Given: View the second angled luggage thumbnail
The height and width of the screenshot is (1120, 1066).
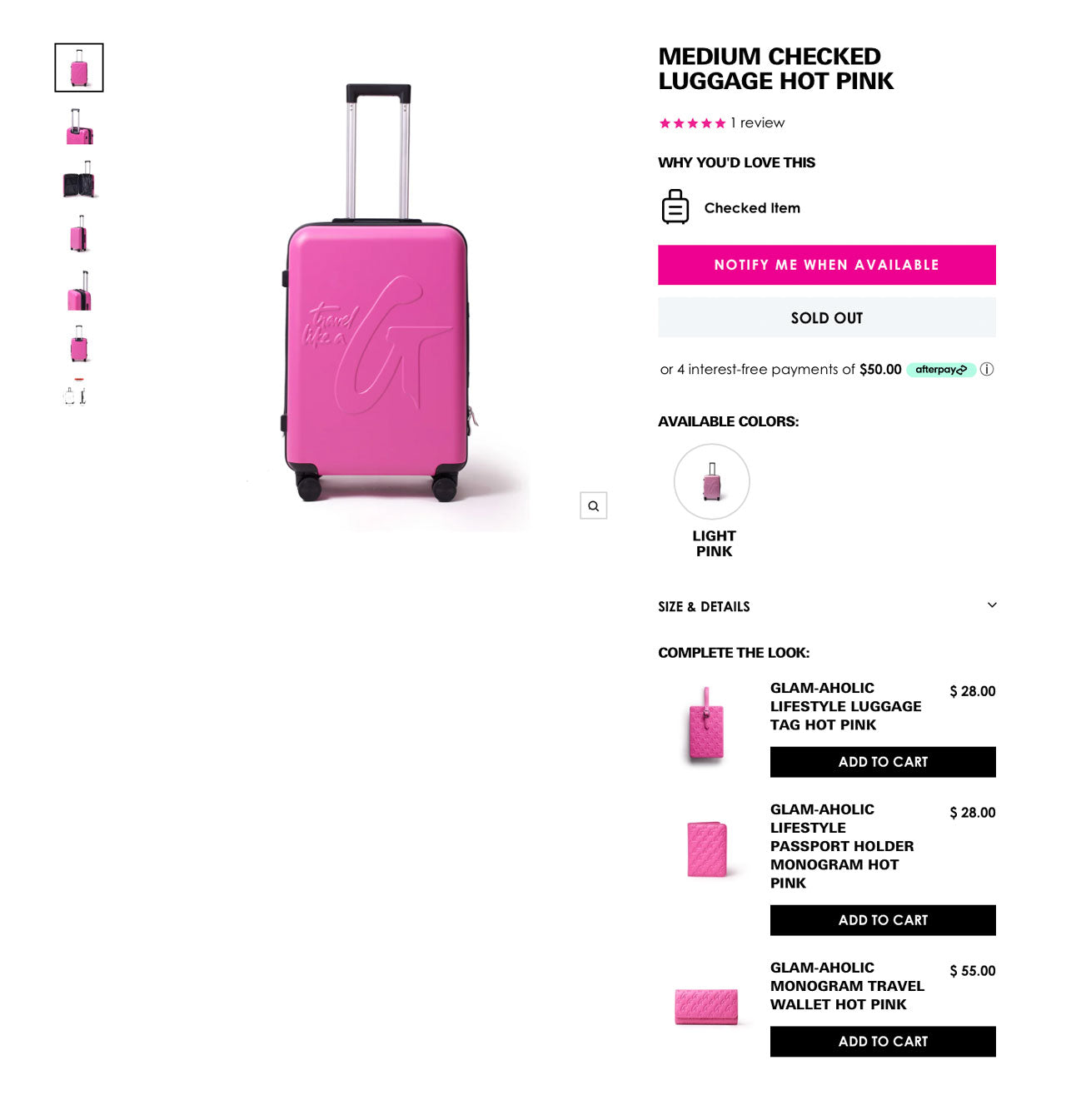Looking at the screenshot, I should tap(79, 127).
